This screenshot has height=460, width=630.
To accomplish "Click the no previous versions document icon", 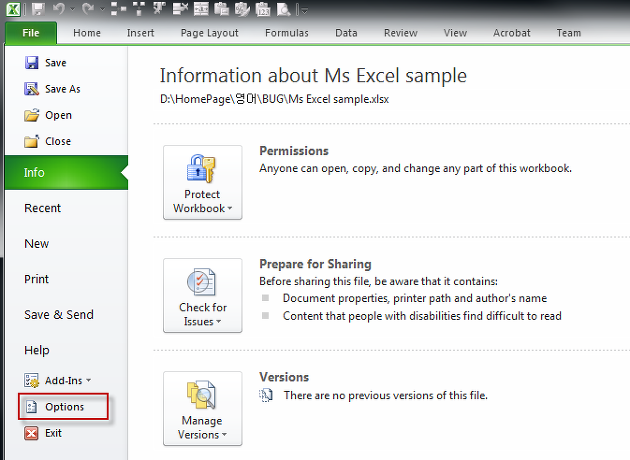I will point(266,395).
